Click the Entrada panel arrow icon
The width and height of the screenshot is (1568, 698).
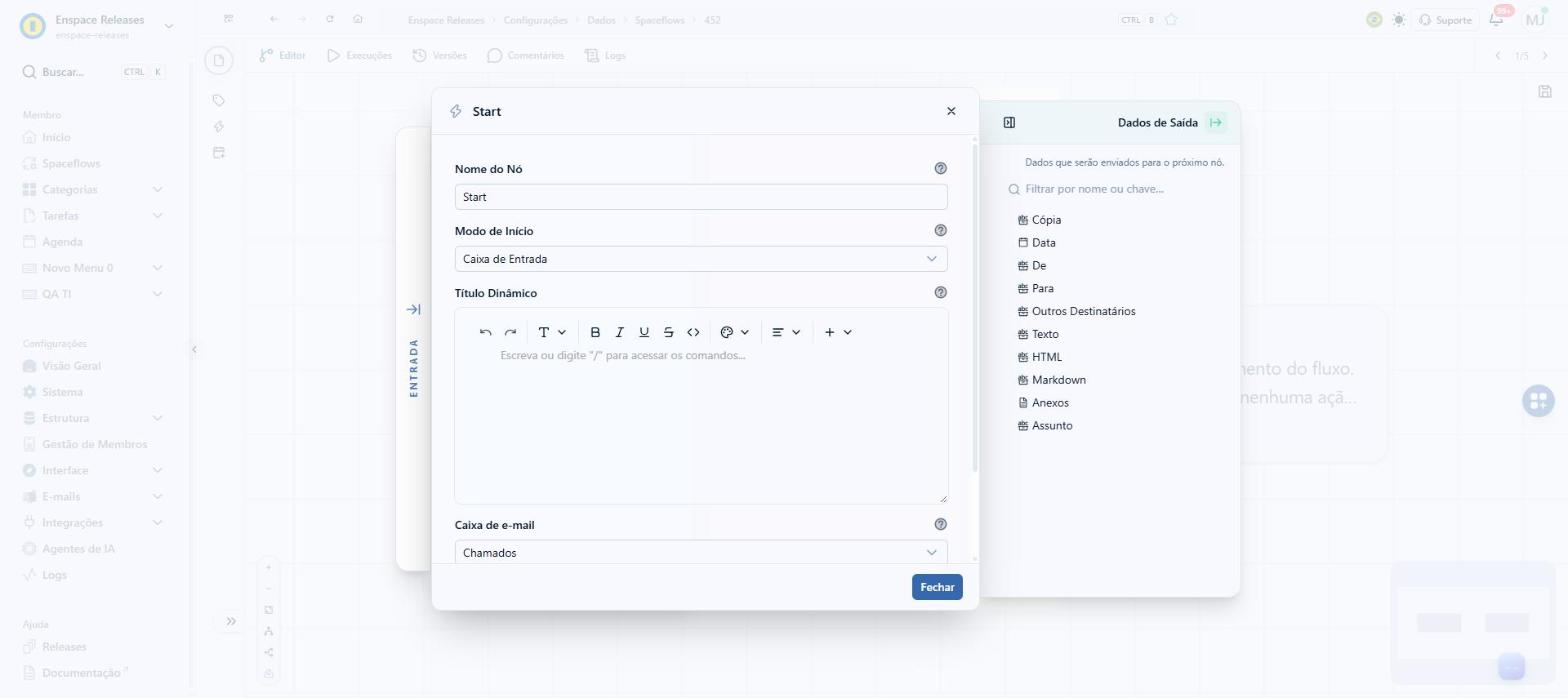coord(413,310)
